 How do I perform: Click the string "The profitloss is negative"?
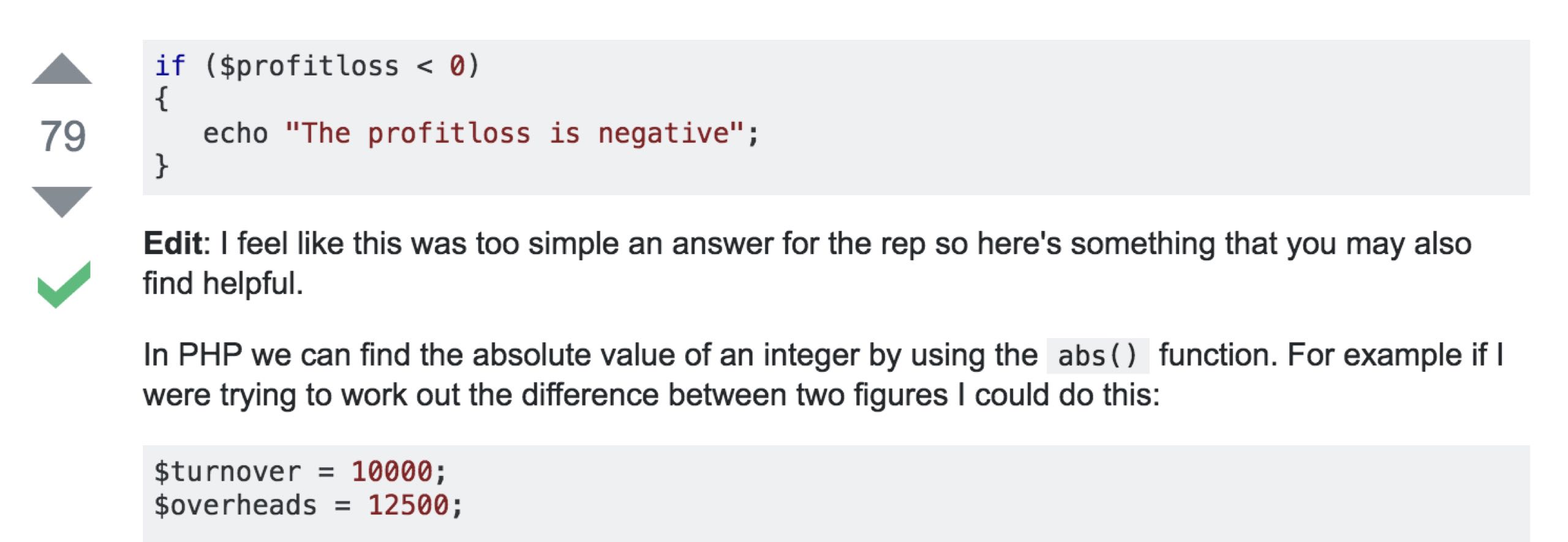coord(514,134)
